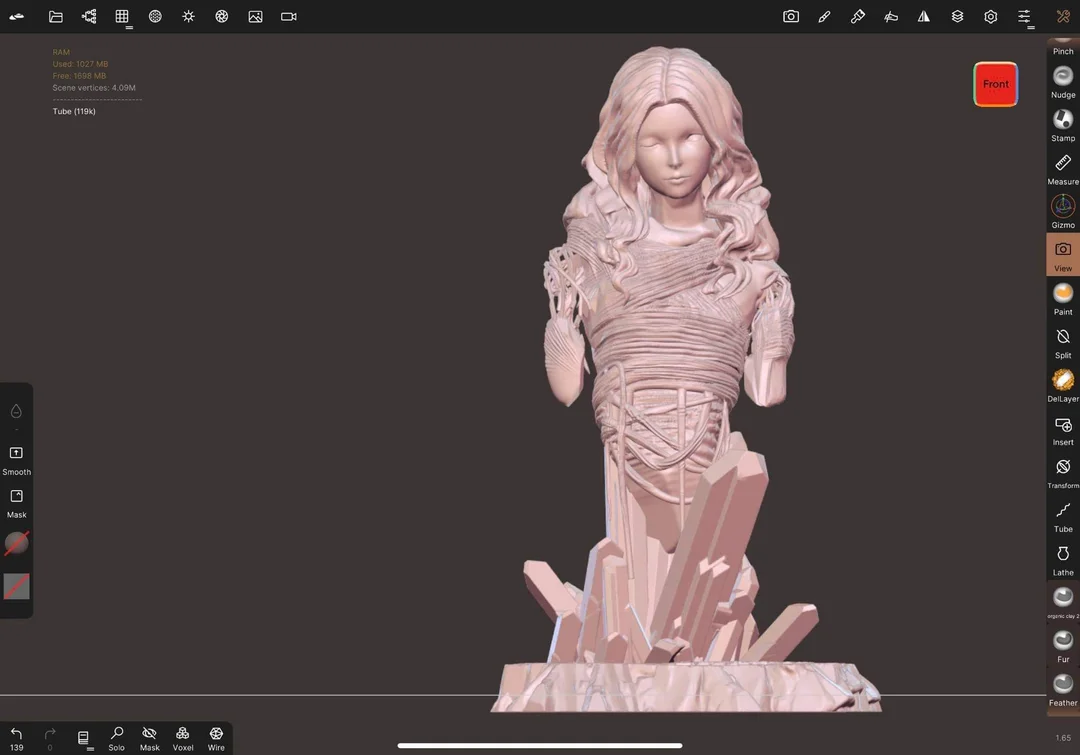Viewport: 1080px width, 755px height.
Task: Select the View tool
Action: pos(1063,255)
